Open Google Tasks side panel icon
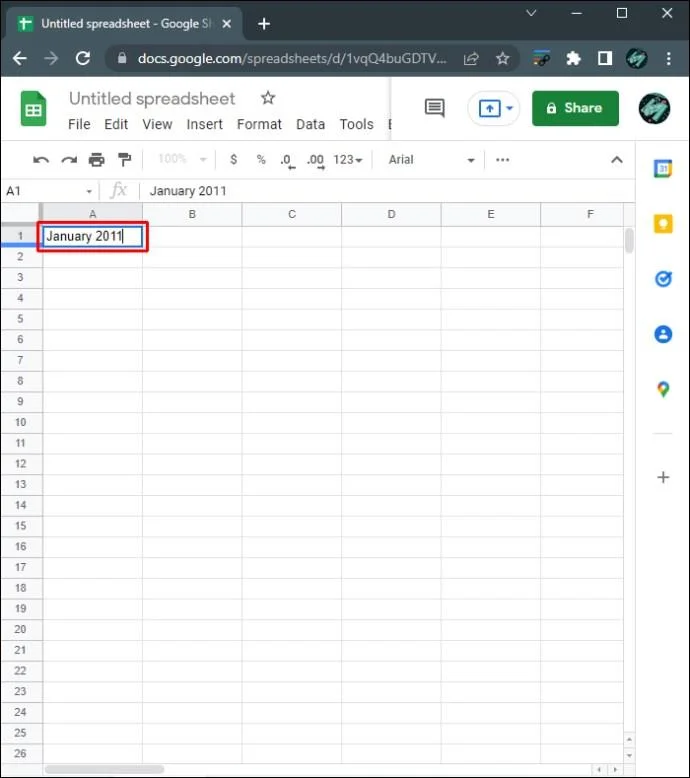 (x=663, y=279)
